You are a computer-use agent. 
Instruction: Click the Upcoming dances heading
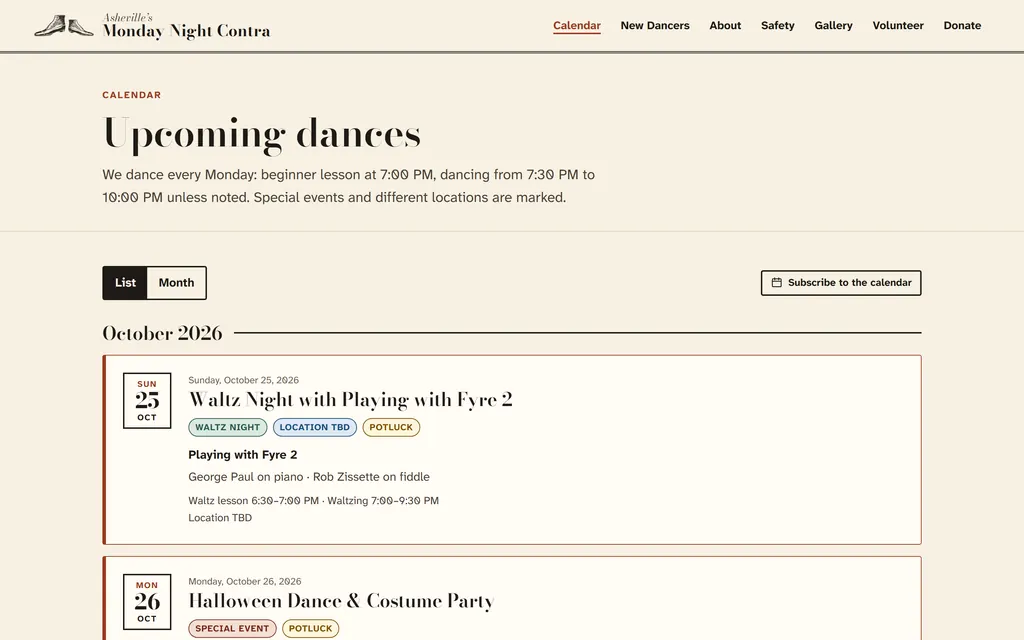click(261, 134)
